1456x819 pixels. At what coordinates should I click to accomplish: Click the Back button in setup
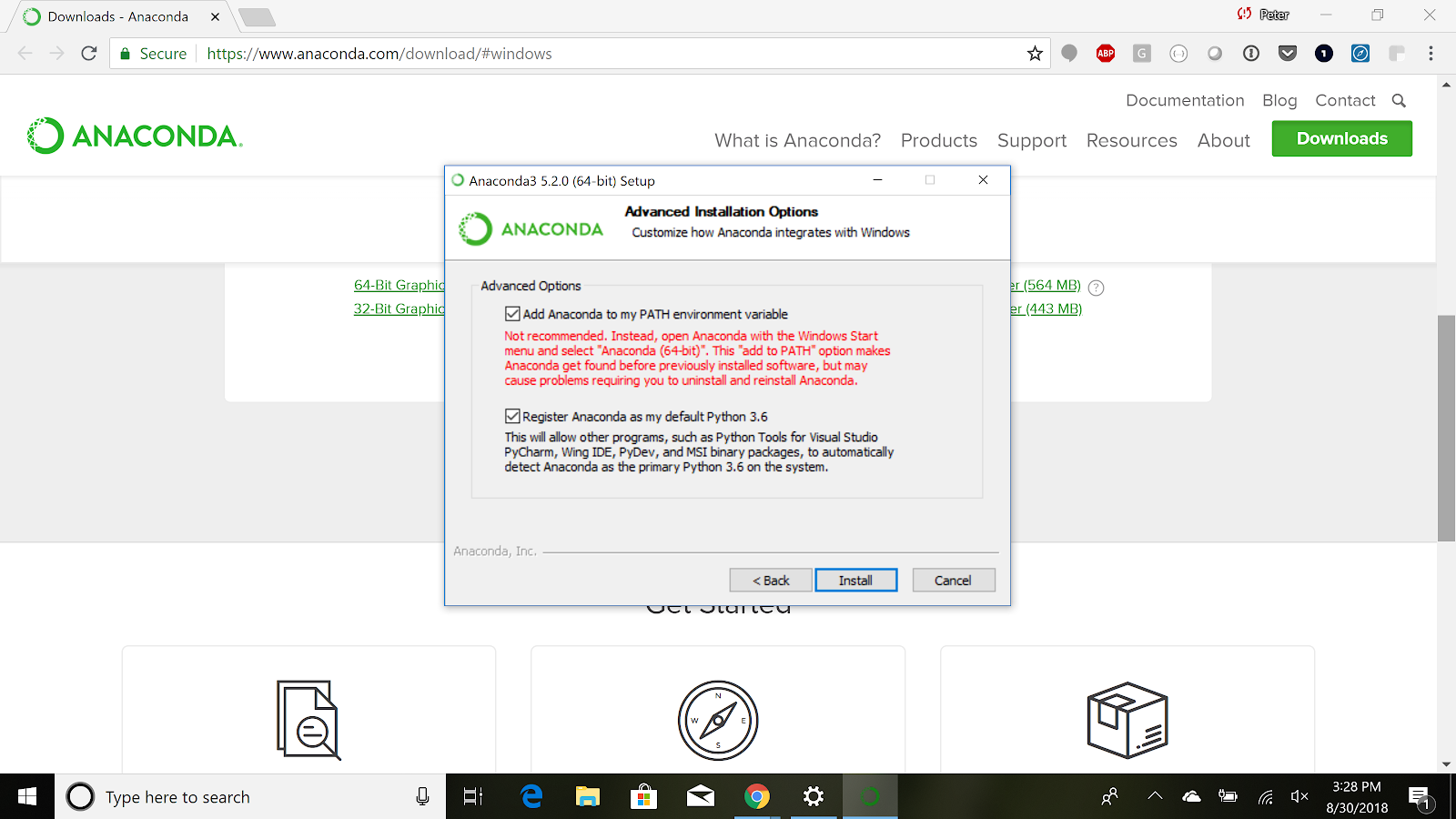(771, 581)
